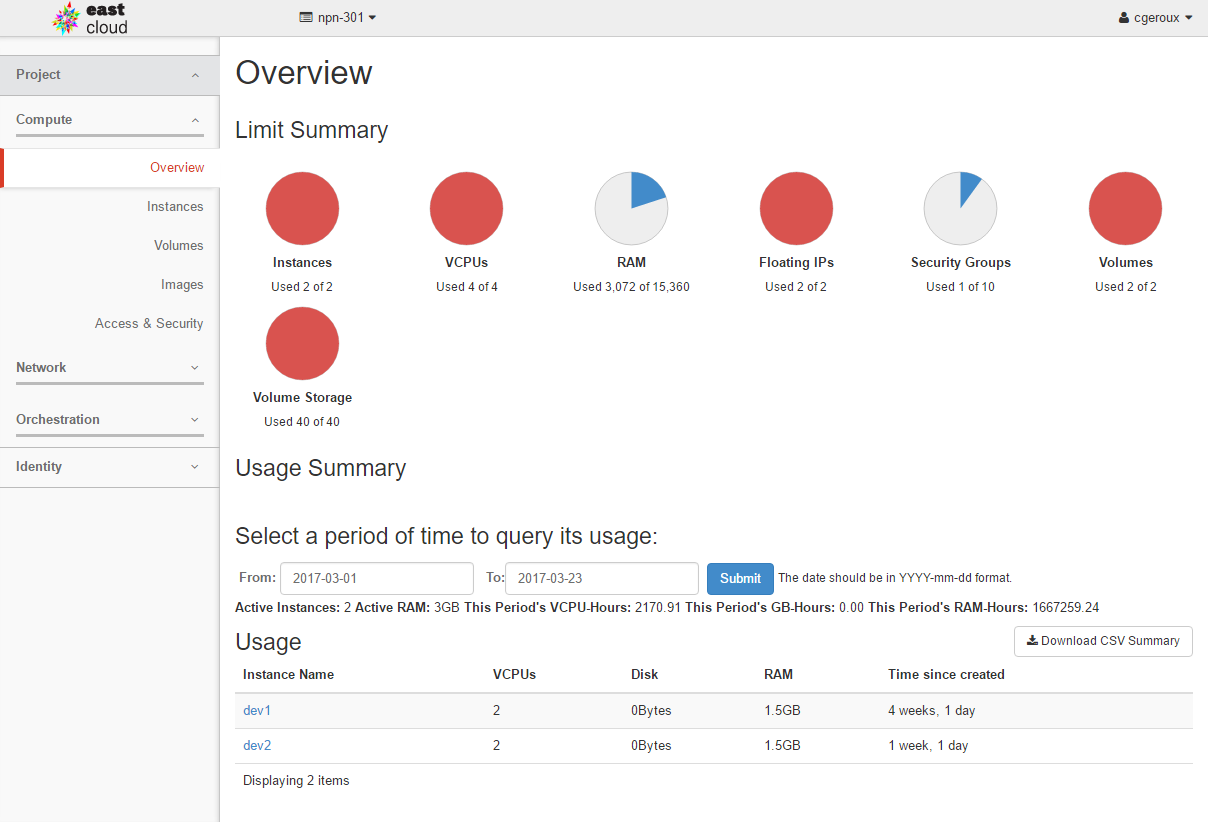Screen dimensions: 1208x822
Task: Open the cgeroux user menu
Action: pyautogui.click(x=1156, y=18)
